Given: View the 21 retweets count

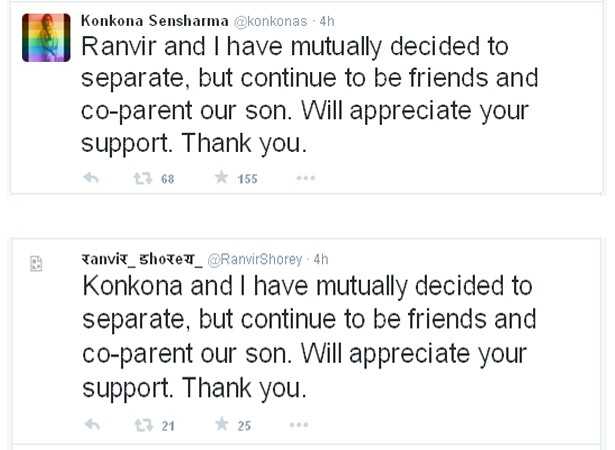Looking at the screenshot, I should click(x=167, y=426).
